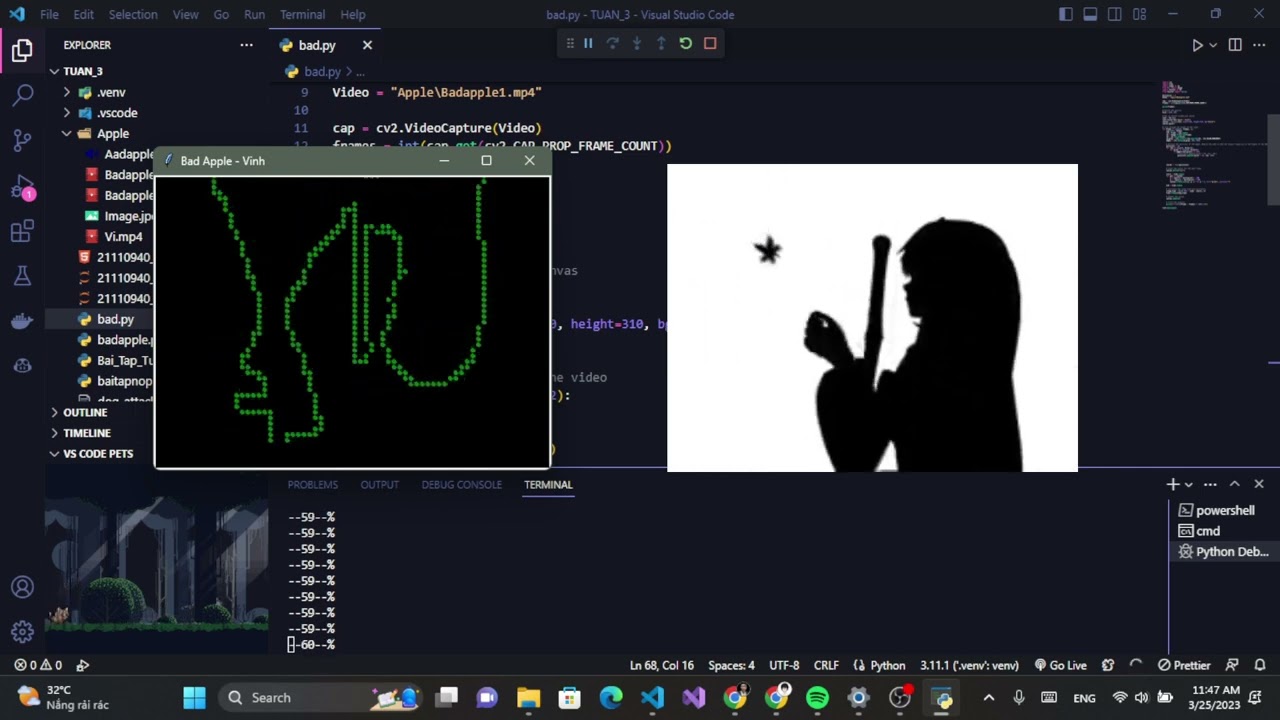Create a new terminal with plus icon

1173,484
